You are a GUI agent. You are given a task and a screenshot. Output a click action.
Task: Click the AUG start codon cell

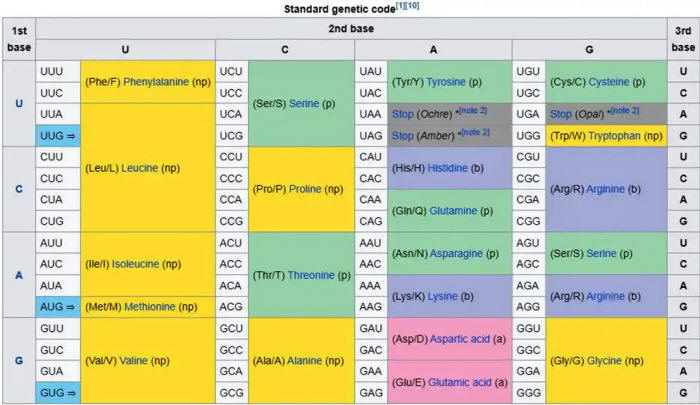pyautogui.click(x=56, y=306)
